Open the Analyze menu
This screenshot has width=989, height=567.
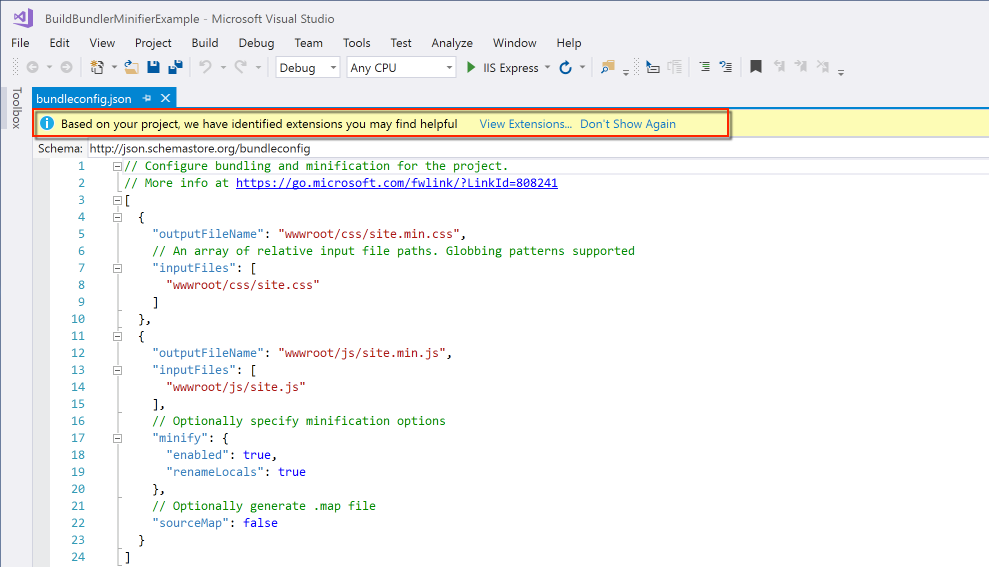[x=452, y=43]
